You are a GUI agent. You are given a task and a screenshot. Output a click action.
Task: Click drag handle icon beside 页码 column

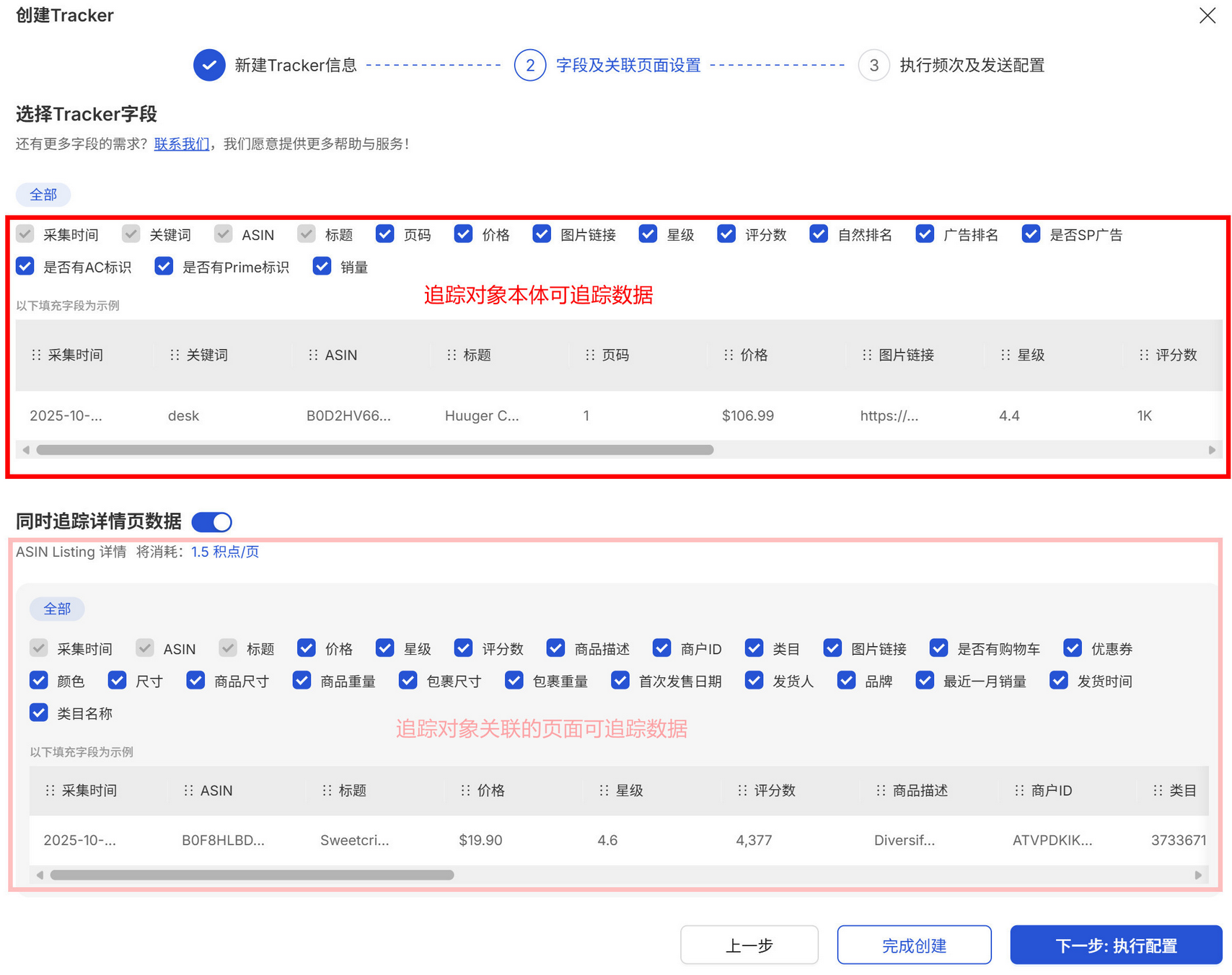tap(590, 355)
